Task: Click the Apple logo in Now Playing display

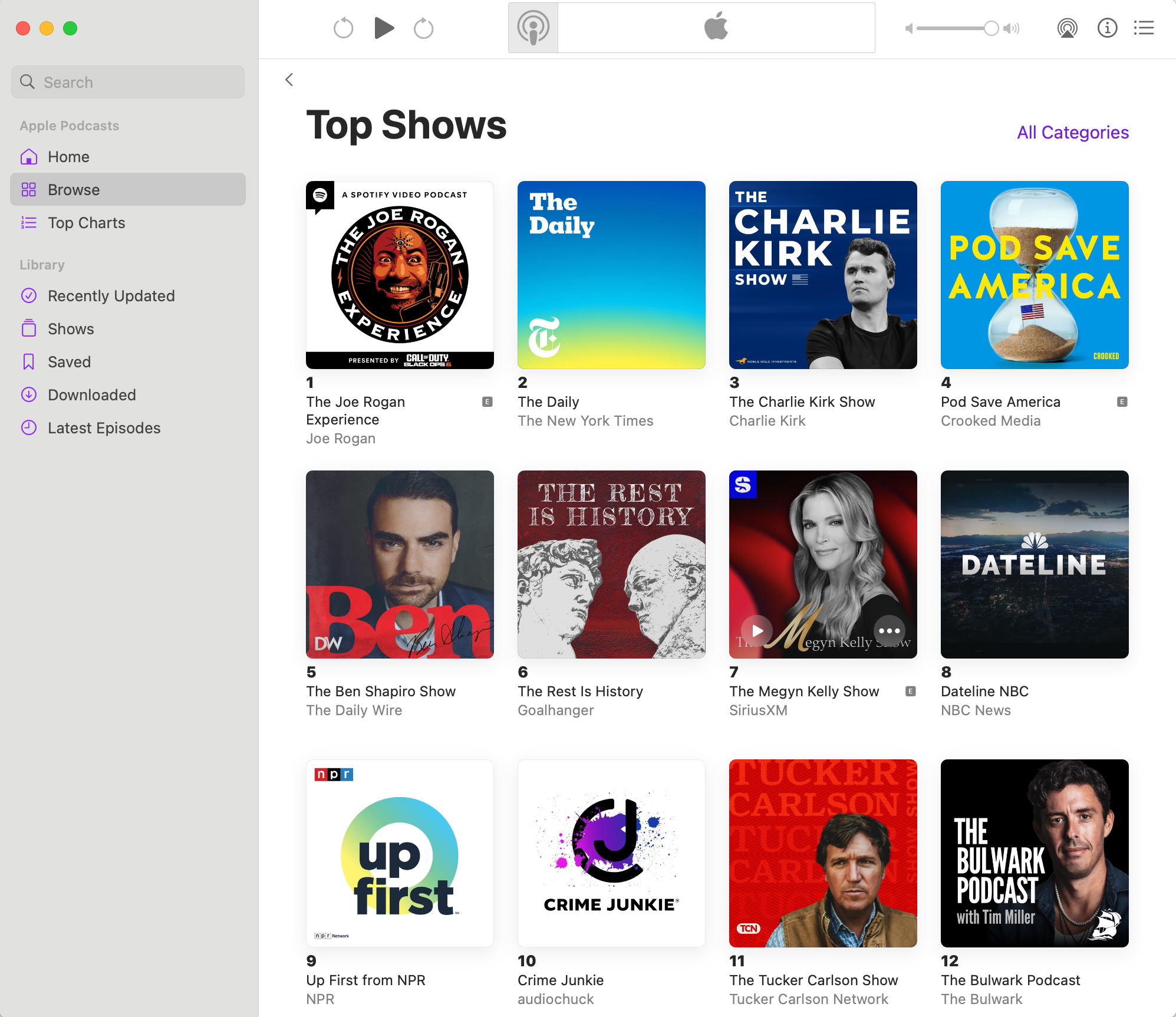Action: pyautogui.click(x=716, y=27)
